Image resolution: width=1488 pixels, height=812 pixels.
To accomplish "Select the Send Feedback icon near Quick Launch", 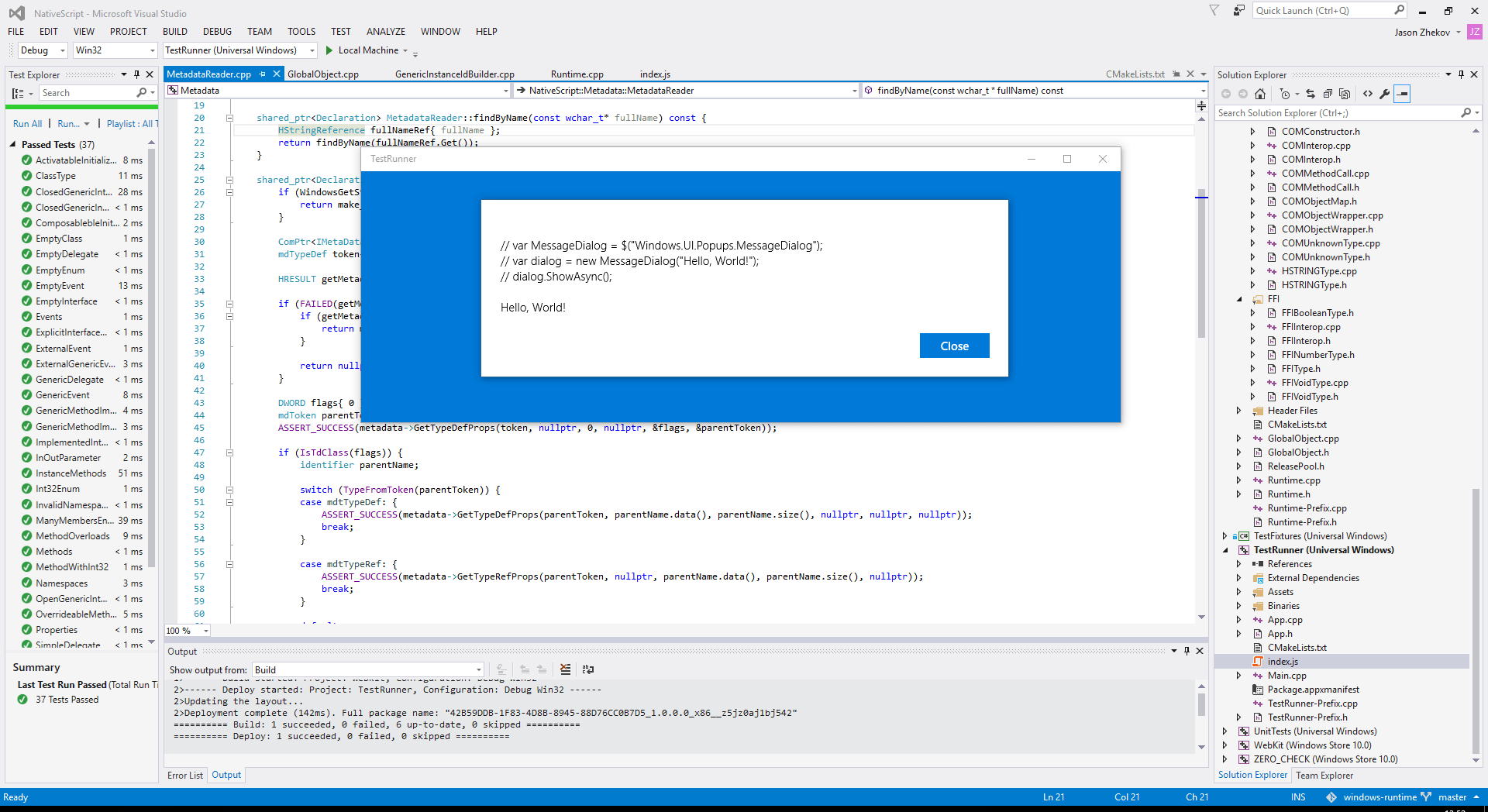I will (x=1238, y=11).
